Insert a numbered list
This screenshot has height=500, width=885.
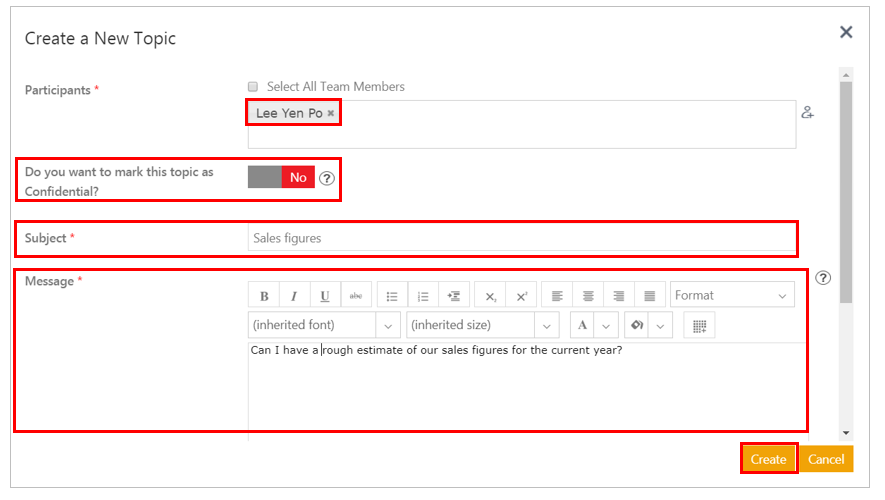click(423, 296)
